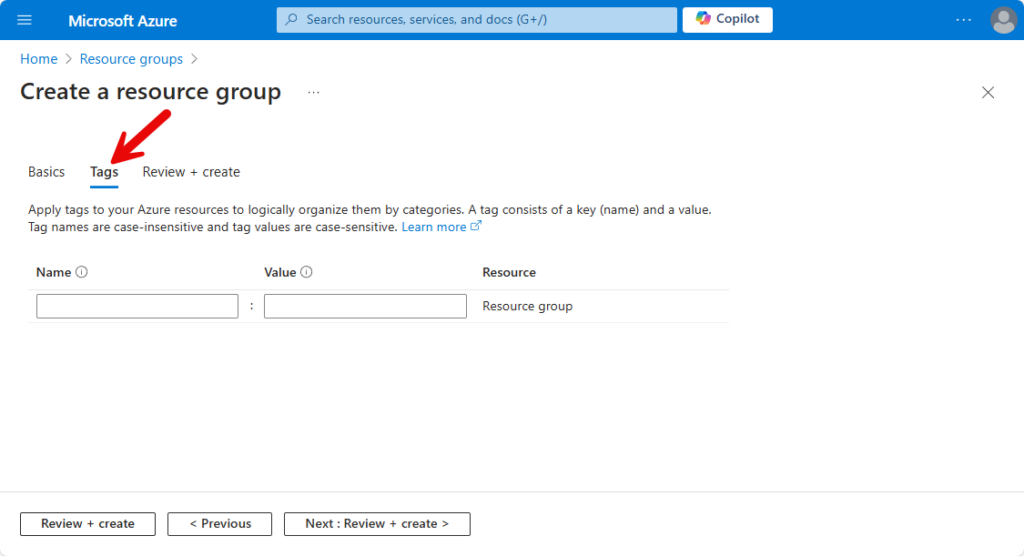Click the 'Resource group' cell text

click(x=528, y=306)
